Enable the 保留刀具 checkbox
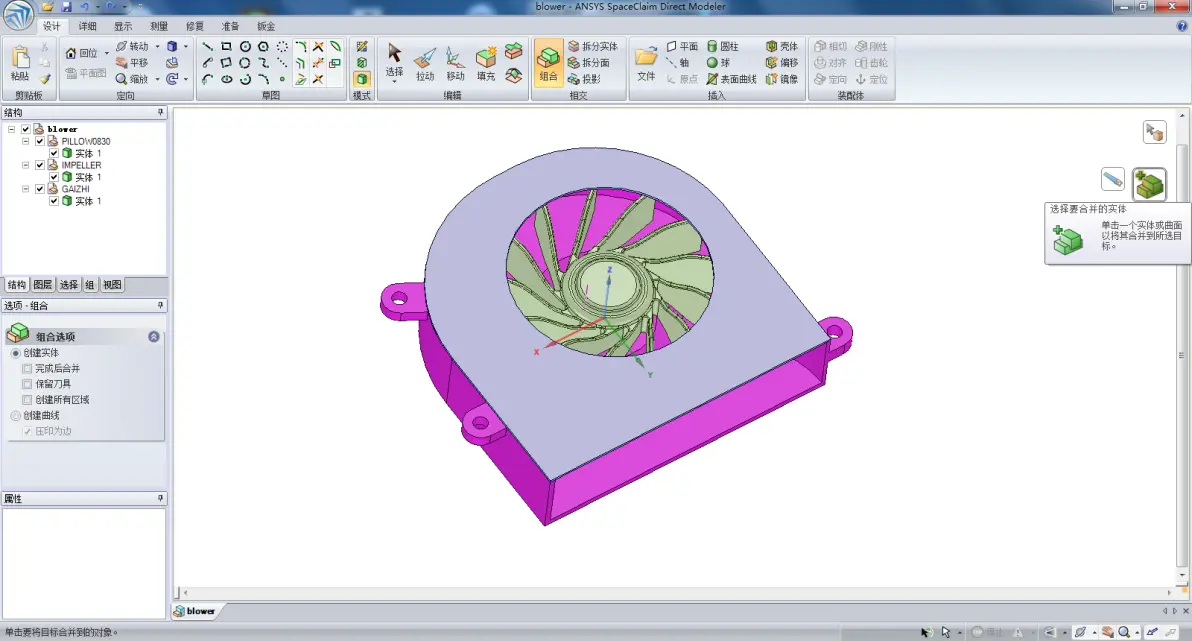1192x641 pixels. (x=27, y=384)
